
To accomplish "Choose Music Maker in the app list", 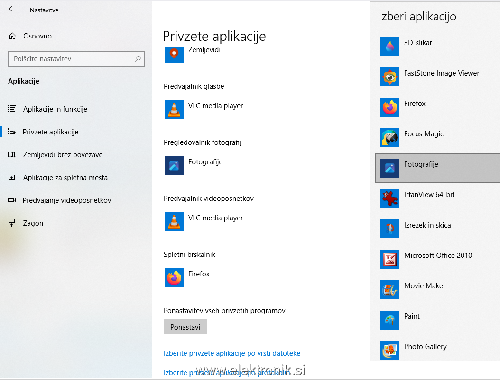I will (437, 289).
